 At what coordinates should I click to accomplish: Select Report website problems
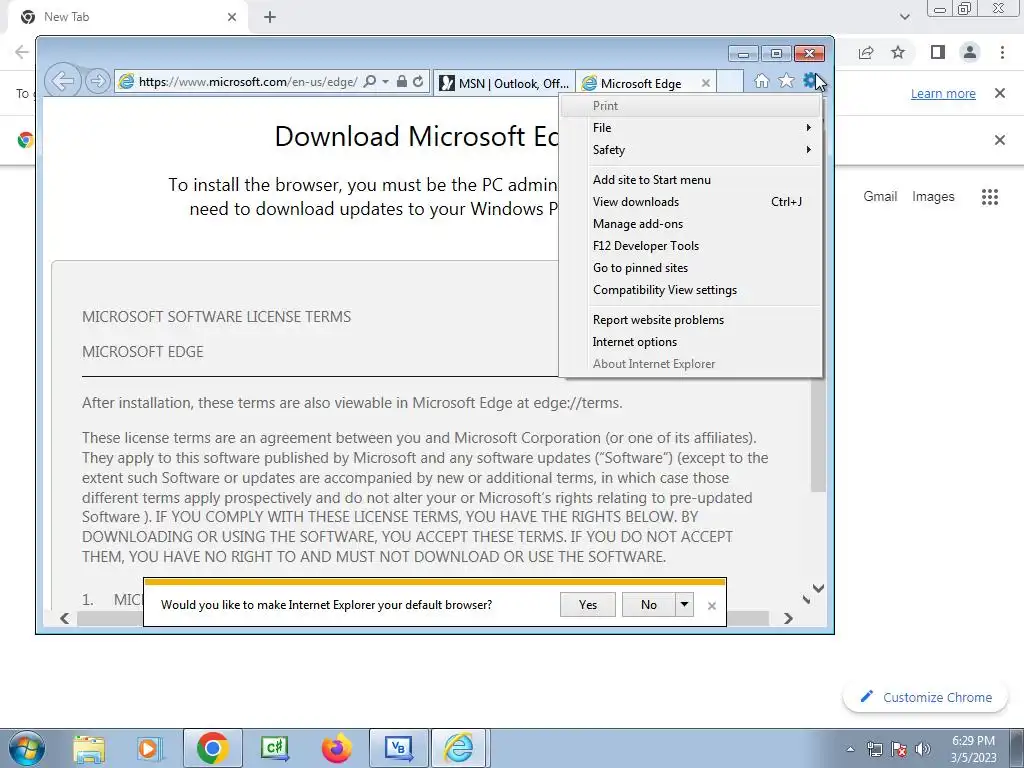click(690, 320)
